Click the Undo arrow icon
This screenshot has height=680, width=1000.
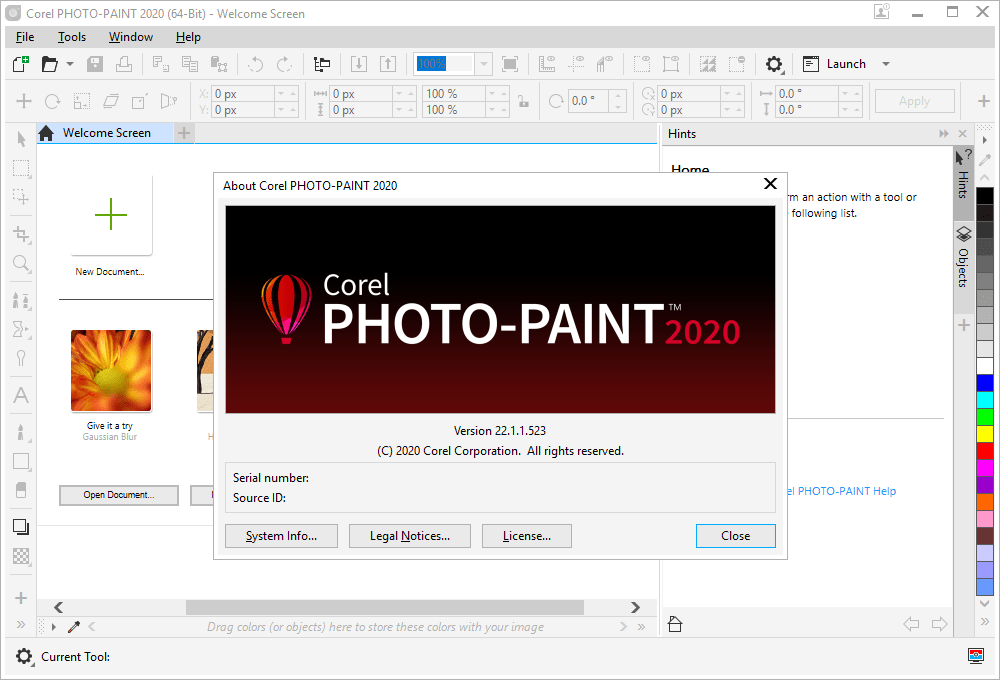point(255,64)
